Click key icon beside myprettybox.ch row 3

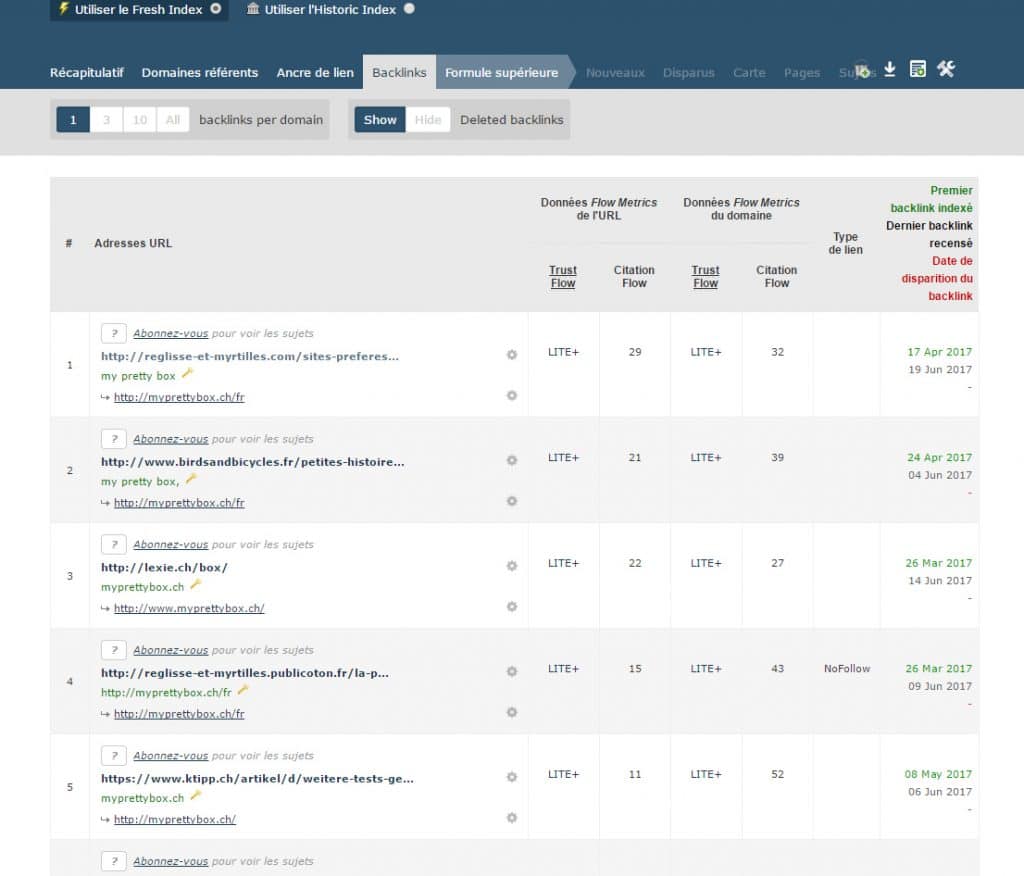coord(195,584)
